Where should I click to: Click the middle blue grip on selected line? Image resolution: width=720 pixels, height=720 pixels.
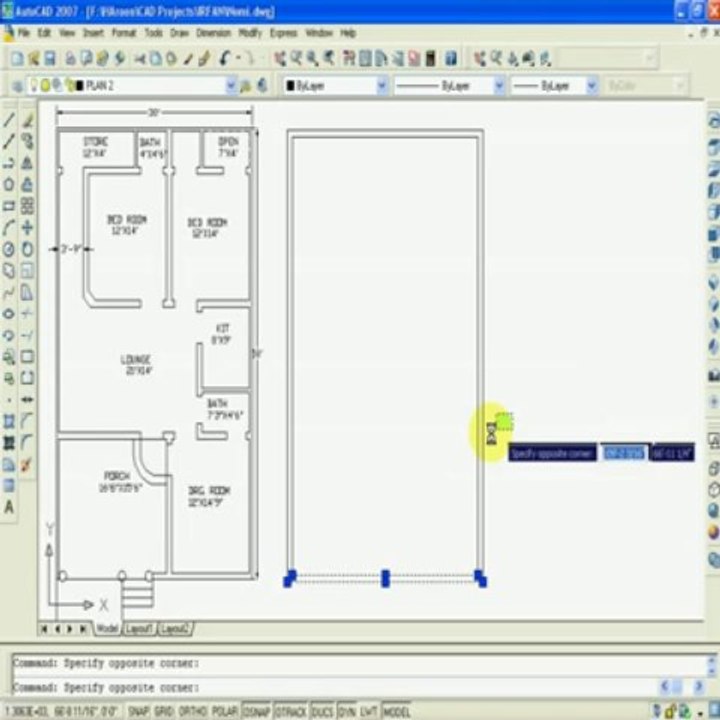coord(385,579)
